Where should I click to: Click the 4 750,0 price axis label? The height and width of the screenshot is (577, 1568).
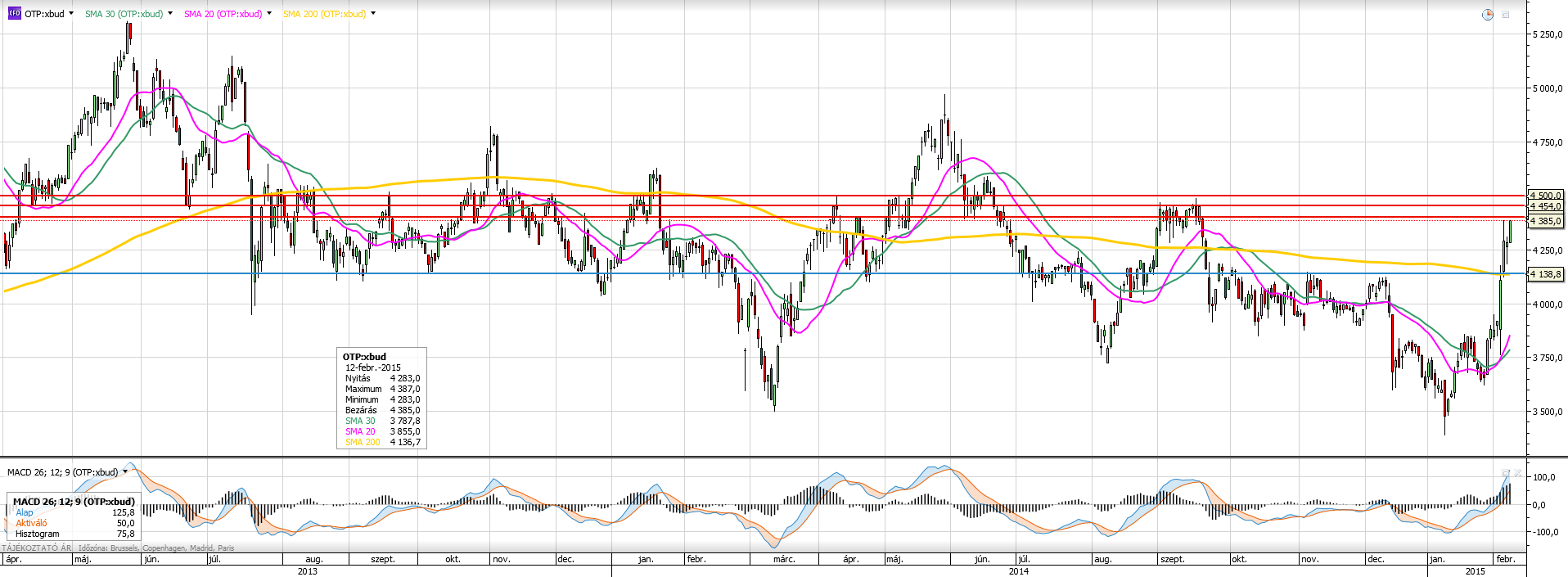tap(1547, 142)
